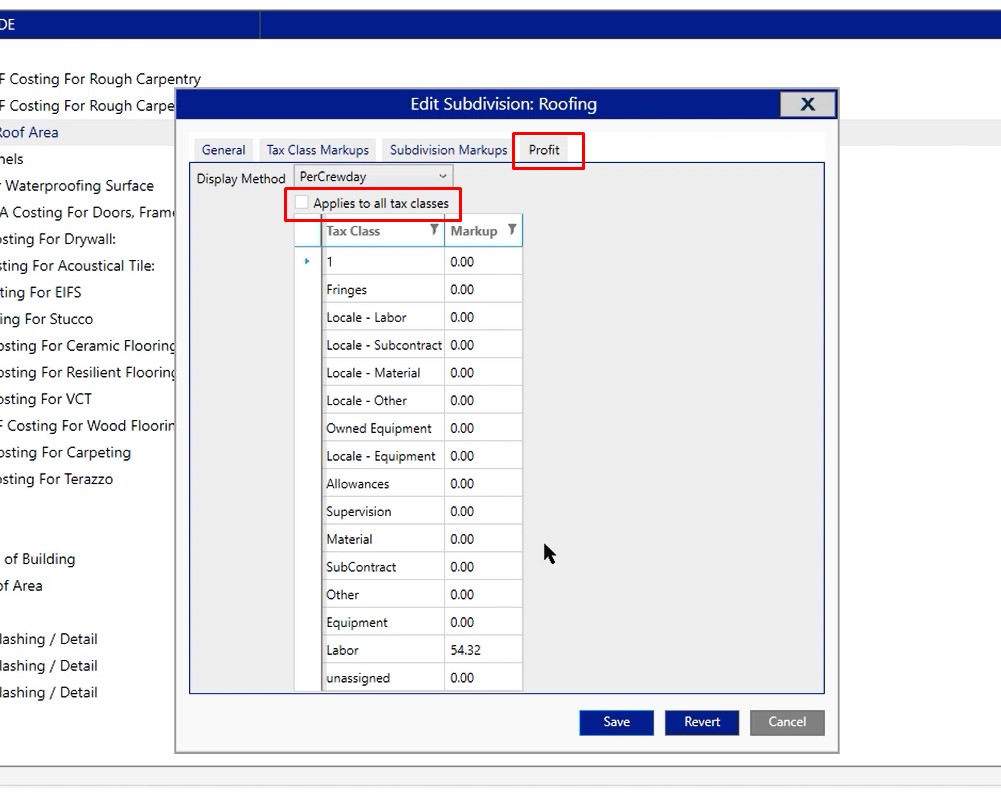Select the Waterproofing Surface list item
1001x795 pixels.
point(78,186)
